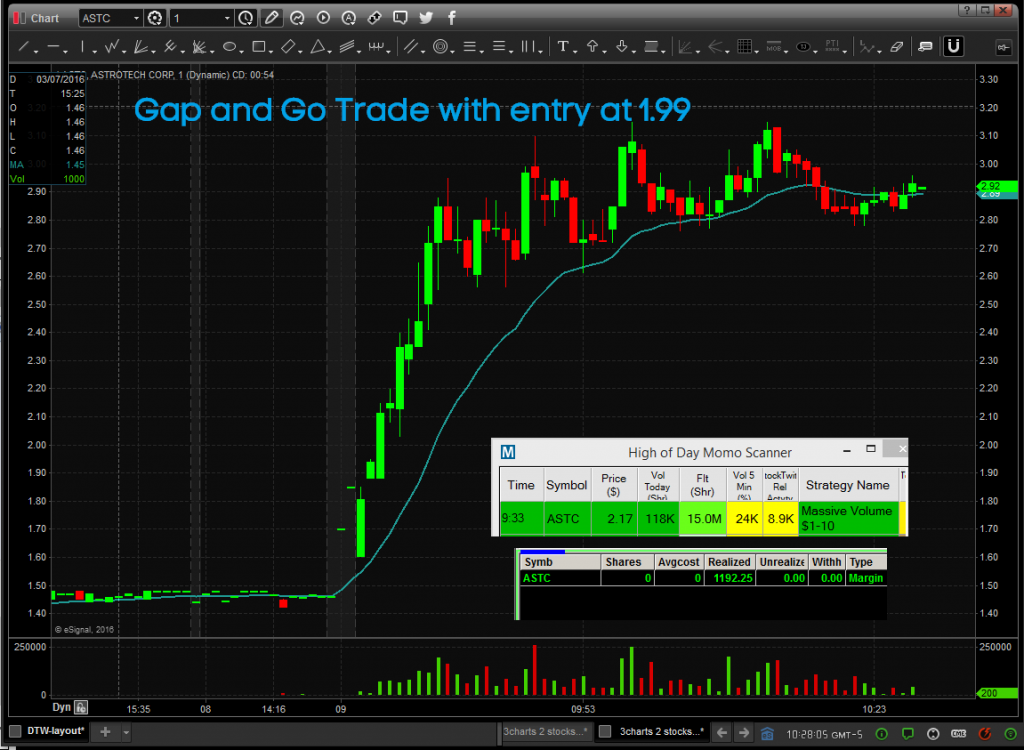Open the chat comment icon
This screenshot has width=1024, height=750.
coord(400,18)
